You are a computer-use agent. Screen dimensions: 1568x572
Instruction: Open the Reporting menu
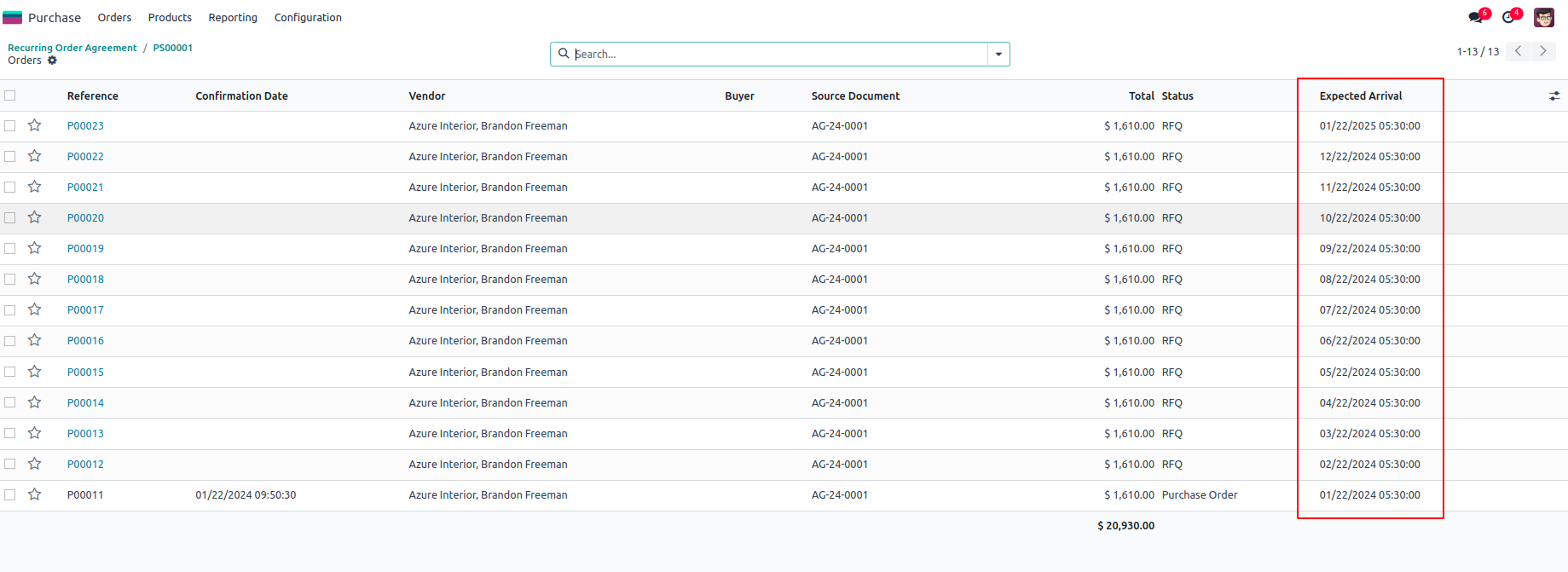[233, 17]
